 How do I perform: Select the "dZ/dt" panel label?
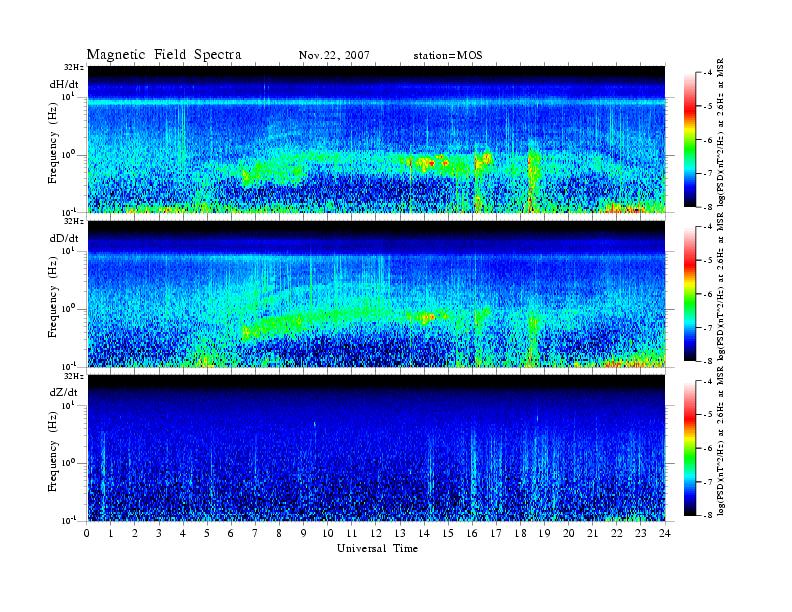point(64,392)
